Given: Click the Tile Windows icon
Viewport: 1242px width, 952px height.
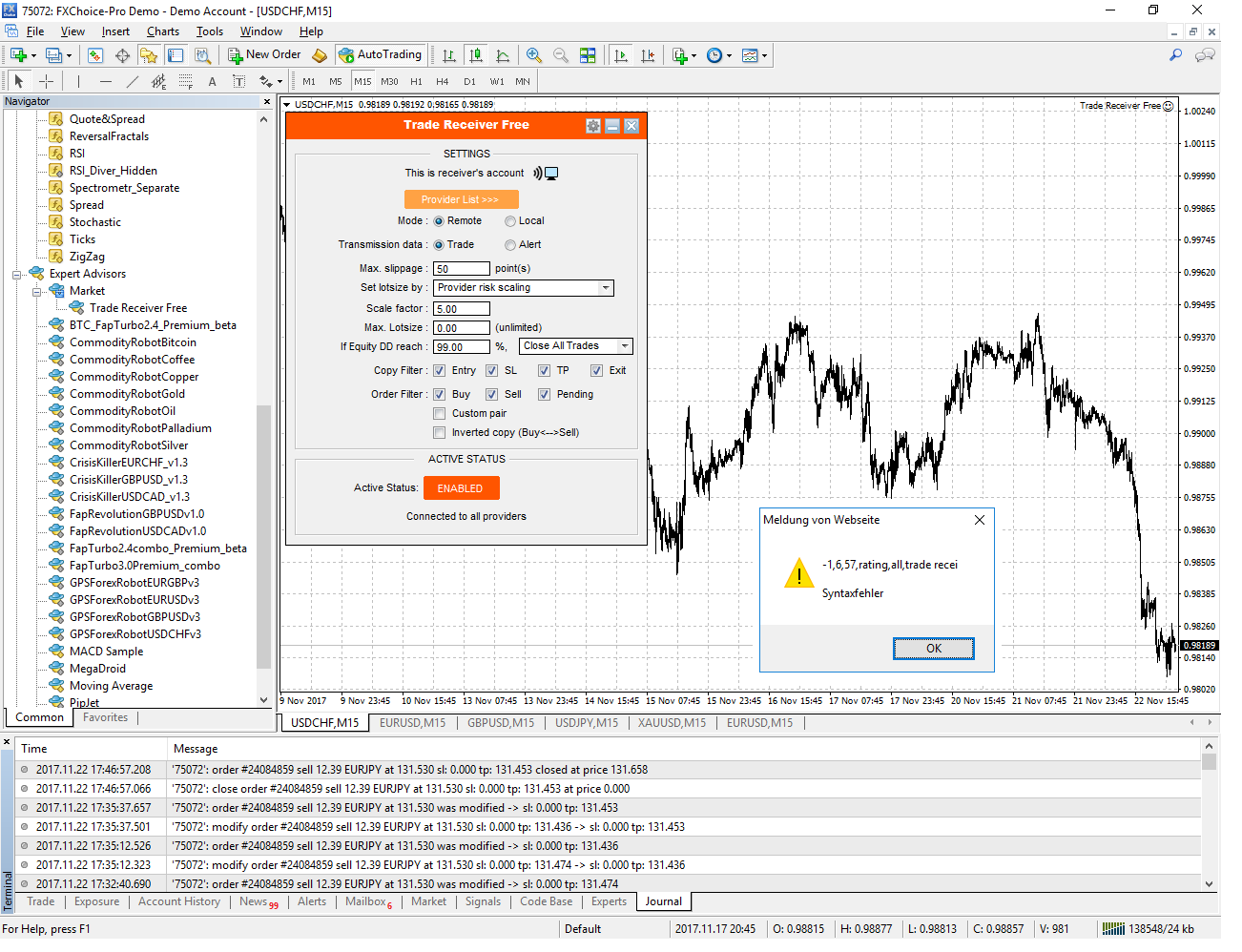Looking at the screenshot, I should [x=588, y=55].
